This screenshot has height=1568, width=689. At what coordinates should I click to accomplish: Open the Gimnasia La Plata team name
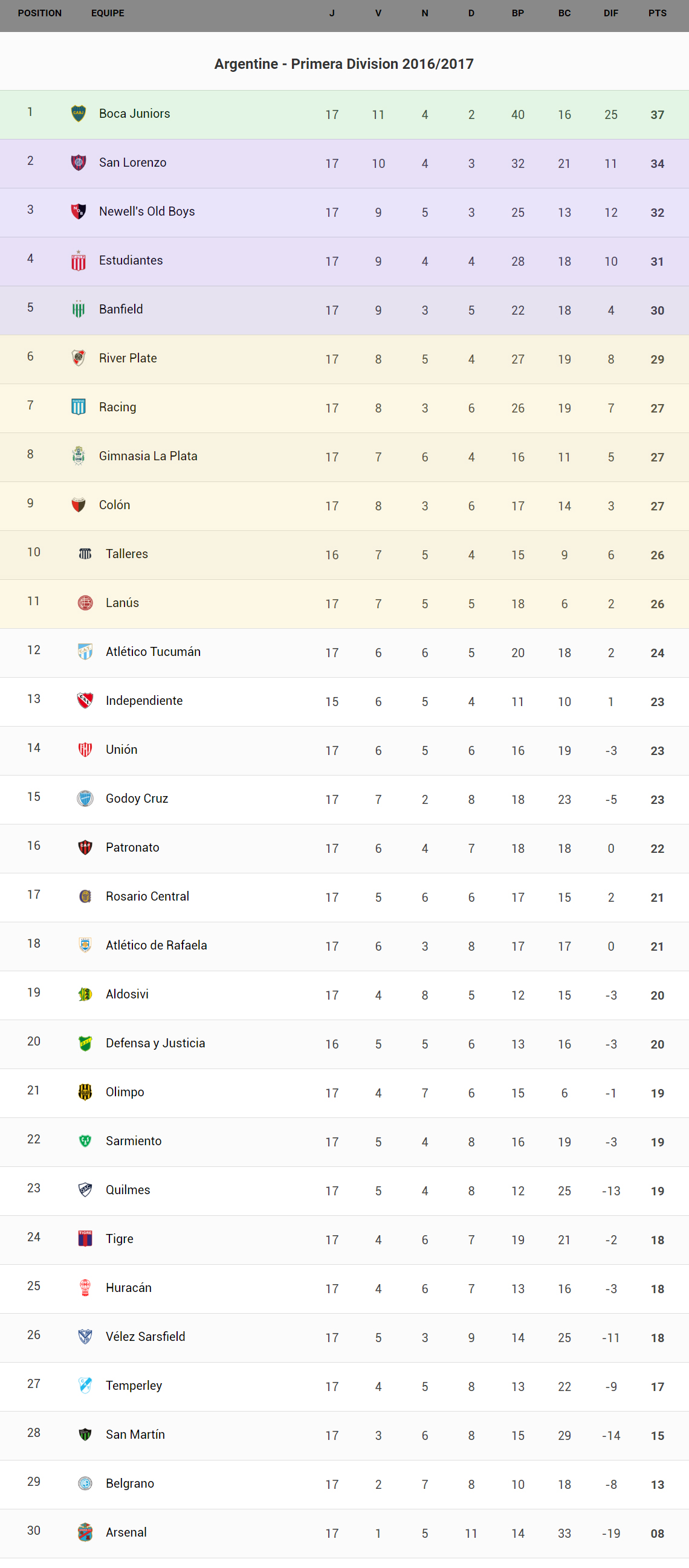(148, 456)
